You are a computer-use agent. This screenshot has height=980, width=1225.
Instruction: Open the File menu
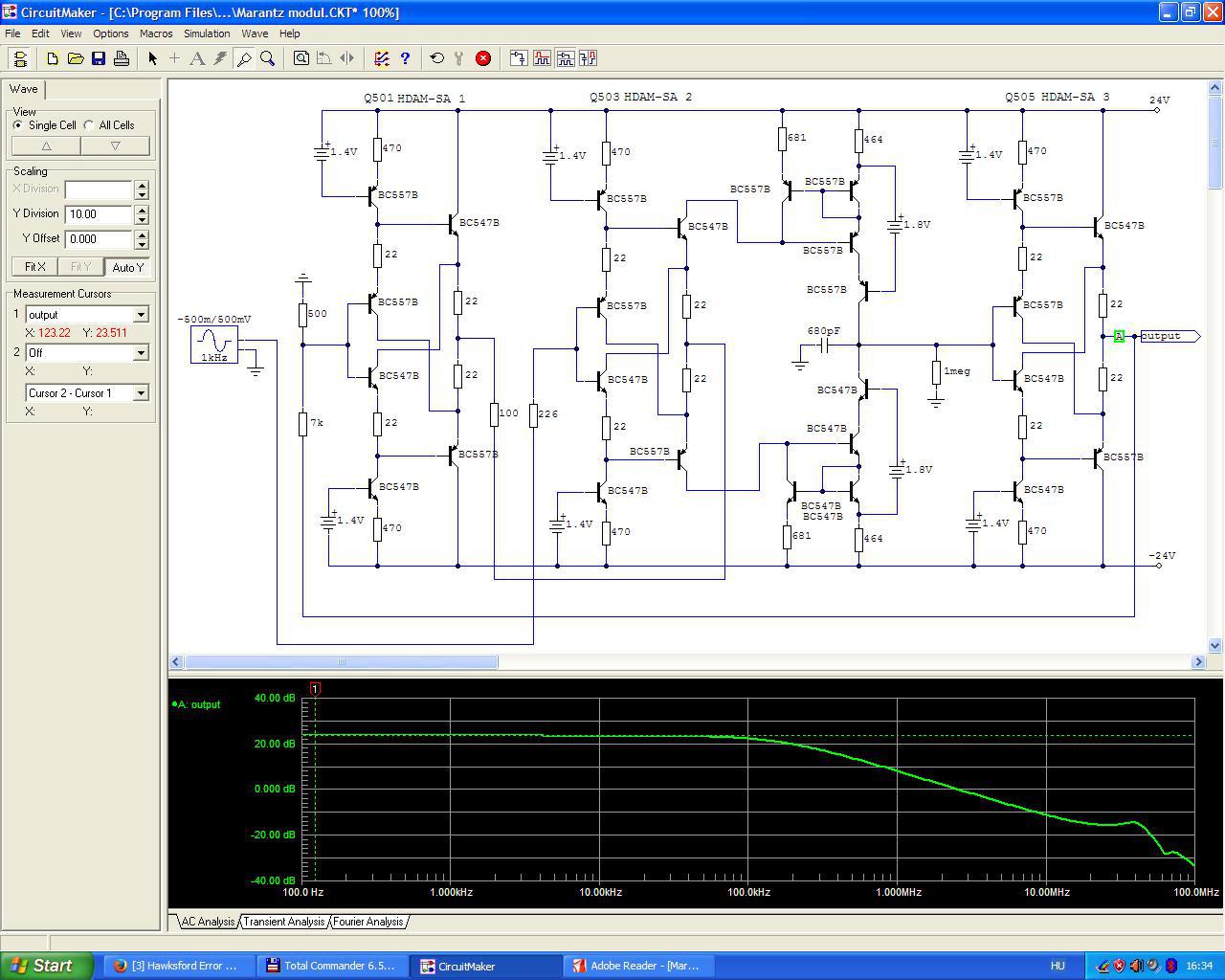point(12,33)
